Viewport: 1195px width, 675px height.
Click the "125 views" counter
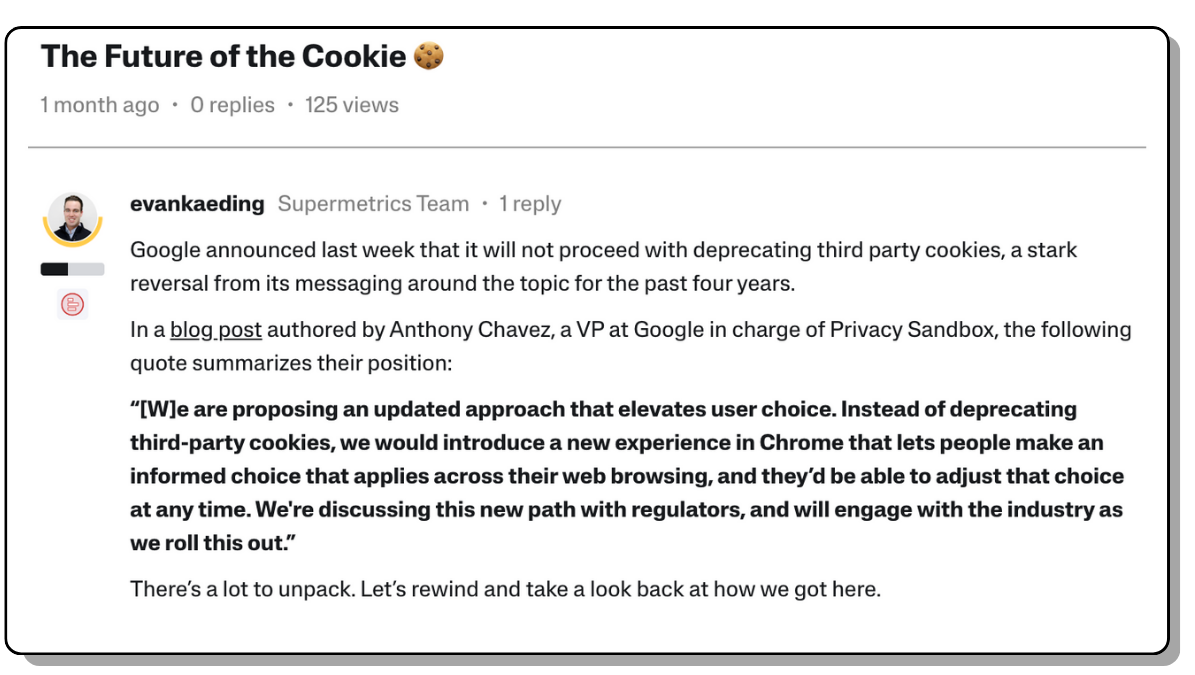(x=352, y=105)
